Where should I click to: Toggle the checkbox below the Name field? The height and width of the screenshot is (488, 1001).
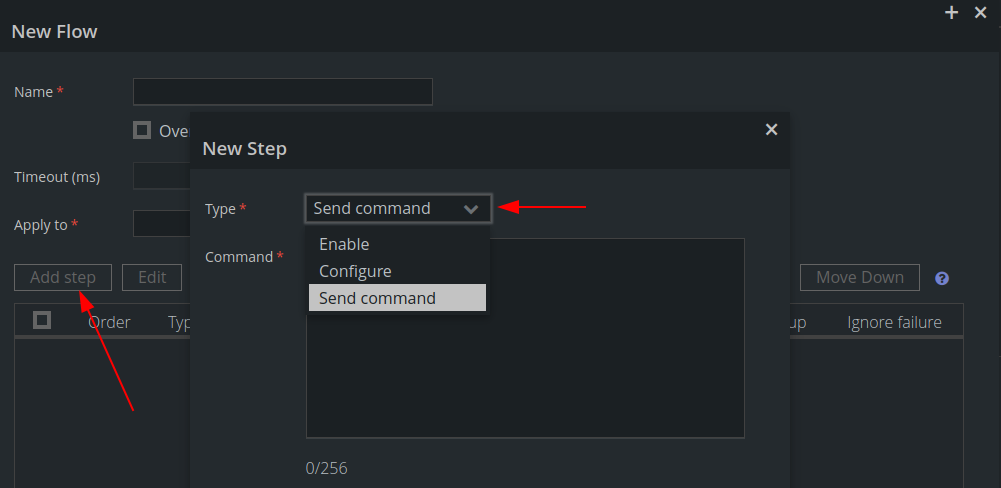pos(142,130)
